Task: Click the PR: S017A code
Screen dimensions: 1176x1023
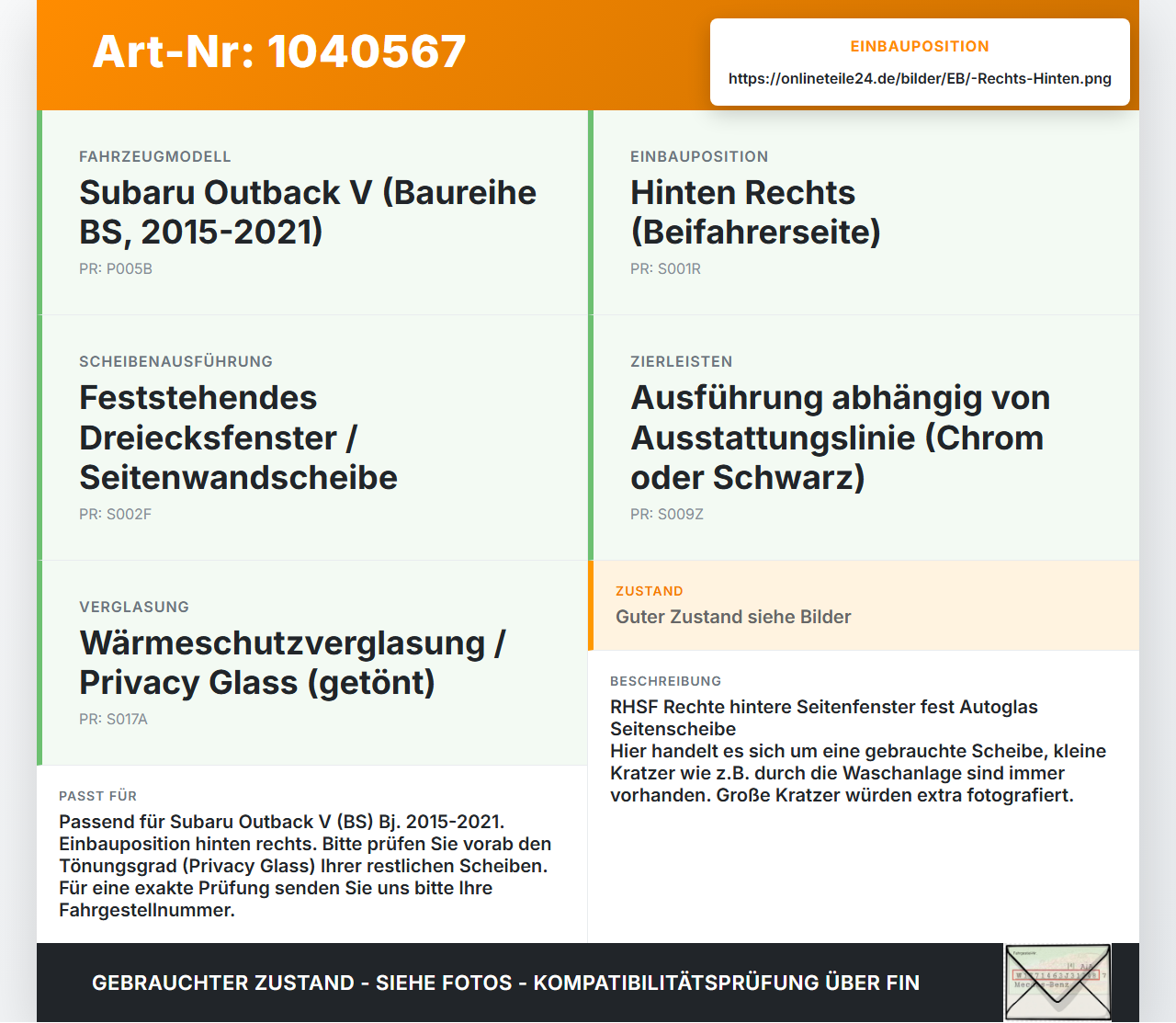Action: pos(113,719)
